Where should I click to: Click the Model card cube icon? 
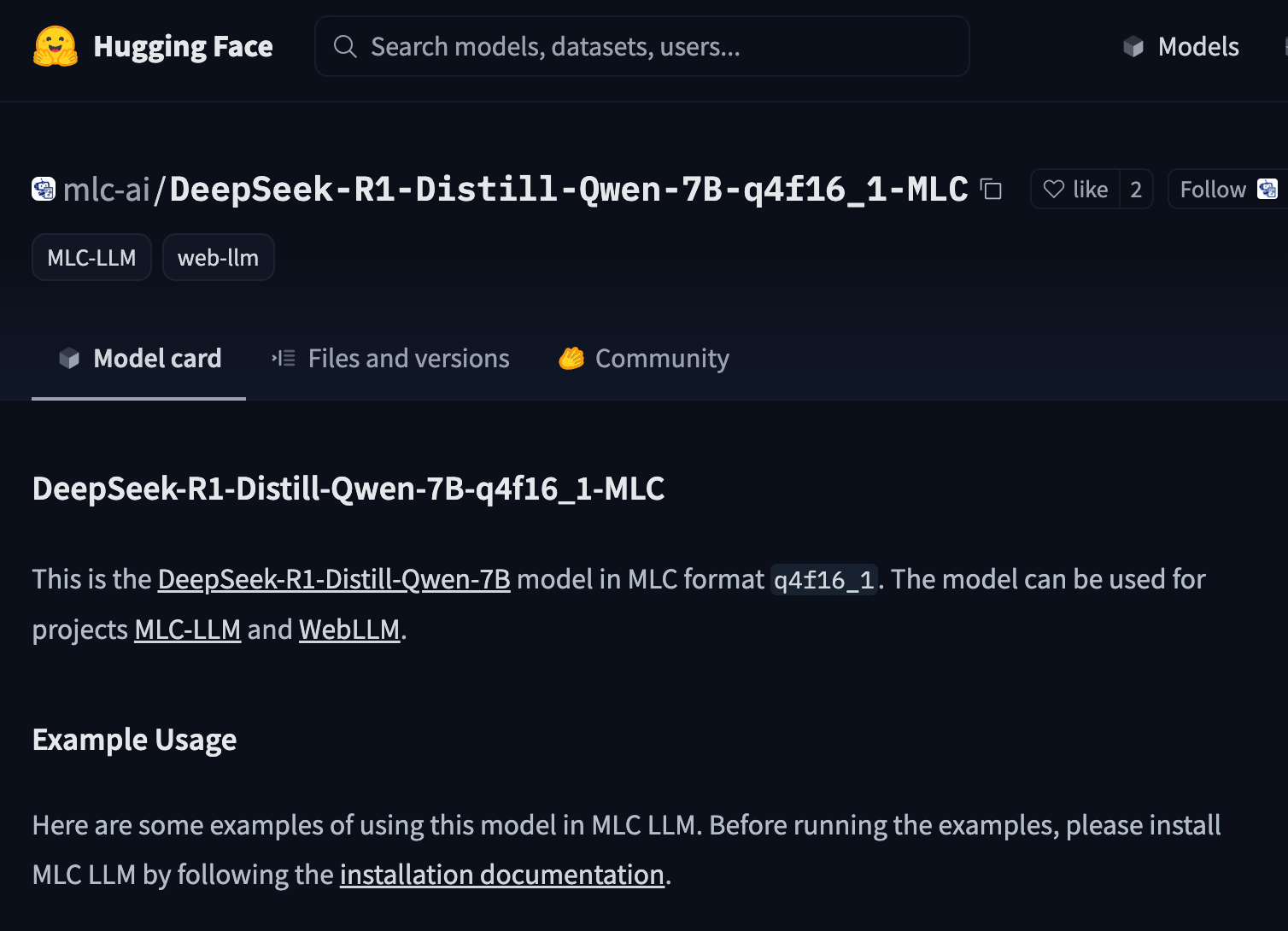69,358
